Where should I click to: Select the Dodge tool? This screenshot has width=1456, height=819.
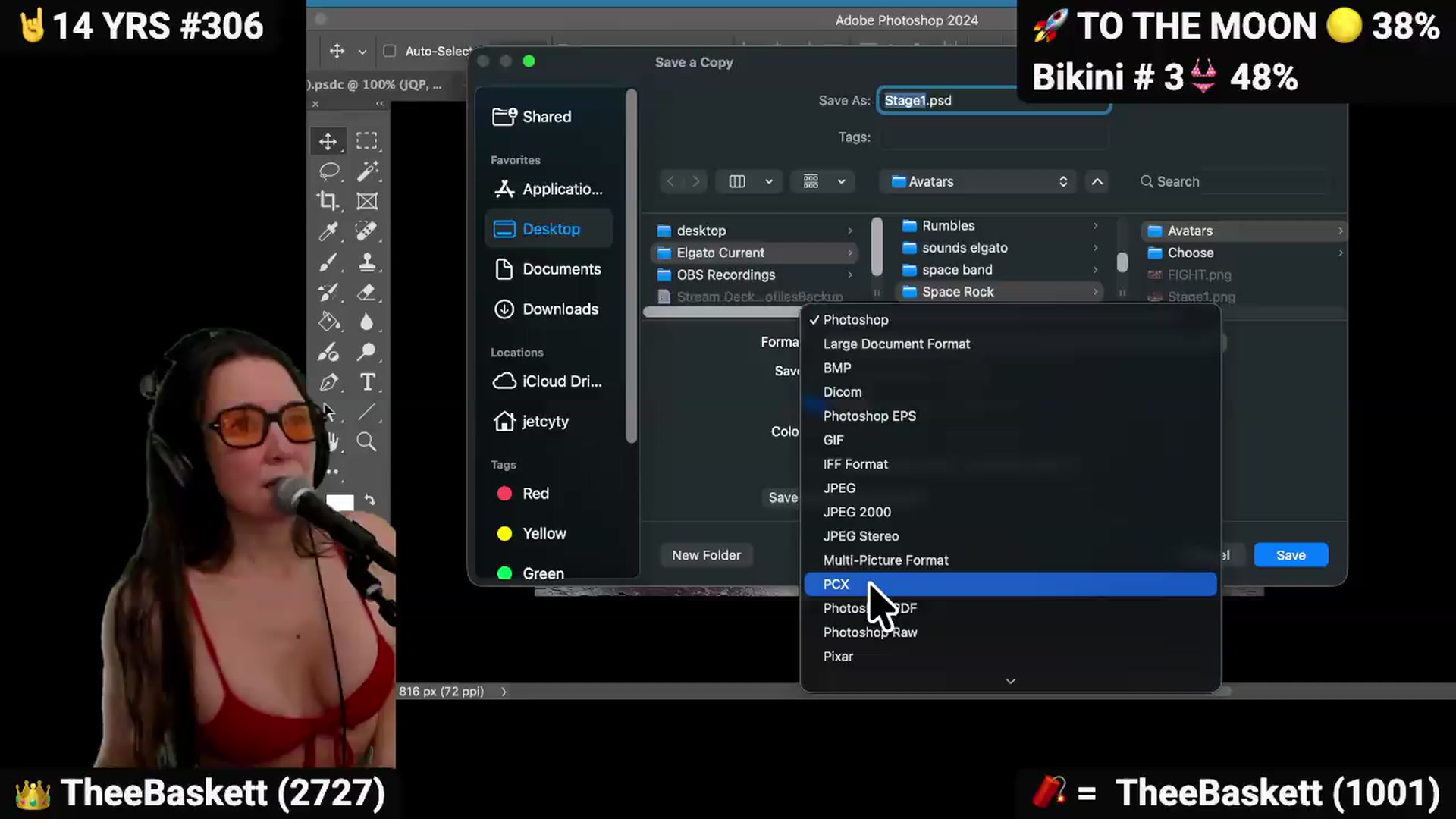pyautogui.click(x=367, y=352)
